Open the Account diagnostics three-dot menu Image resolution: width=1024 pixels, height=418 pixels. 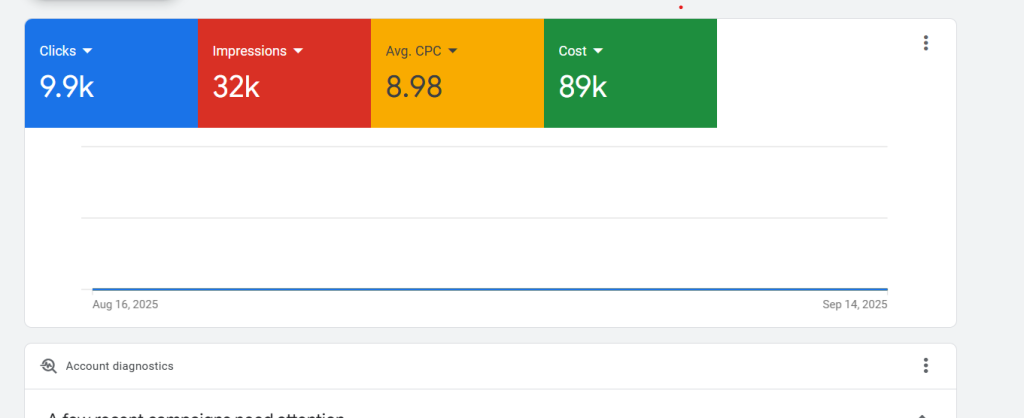click(x=925, y=366)
